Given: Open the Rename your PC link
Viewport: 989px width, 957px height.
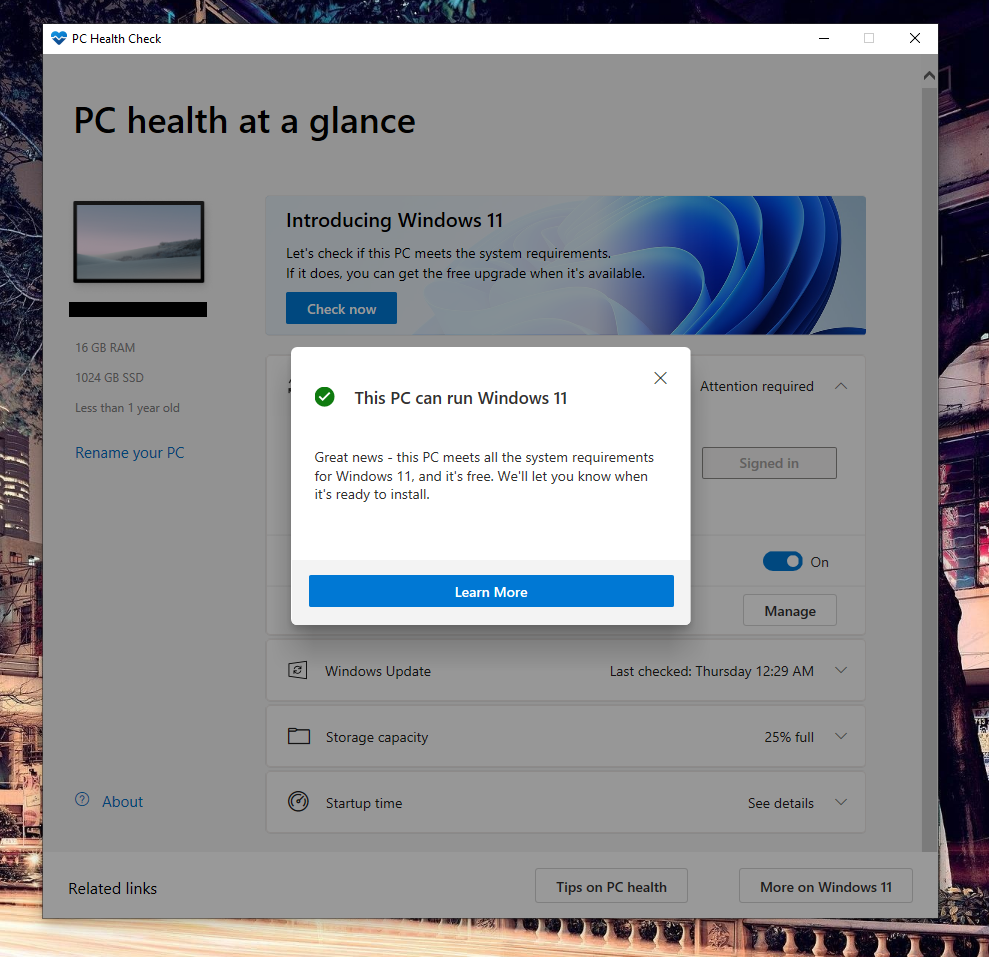Looking at the screenshot, I should (x=130, y=453).
